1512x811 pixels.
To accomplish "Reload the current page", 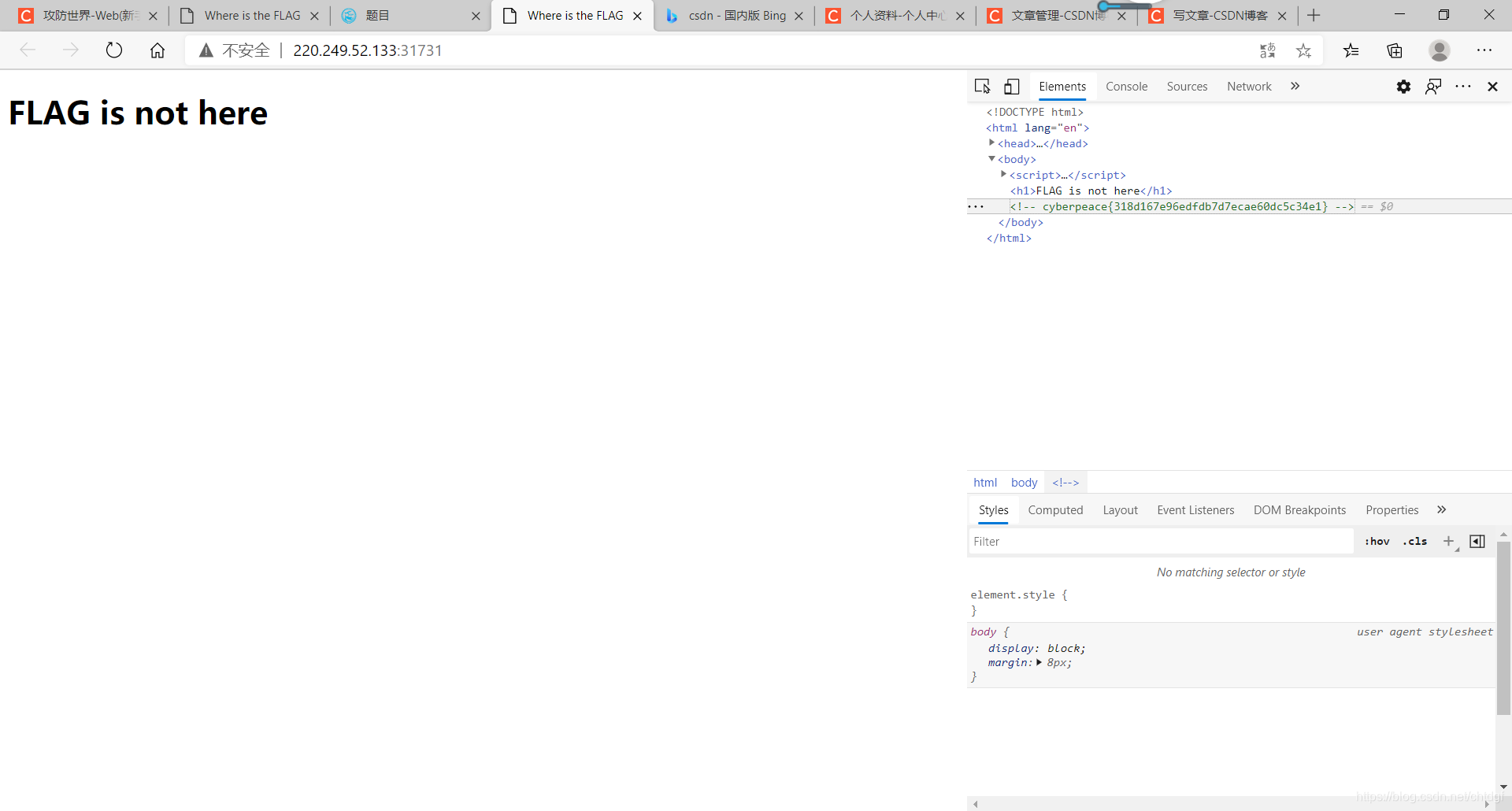I will [x=114, y=50].
